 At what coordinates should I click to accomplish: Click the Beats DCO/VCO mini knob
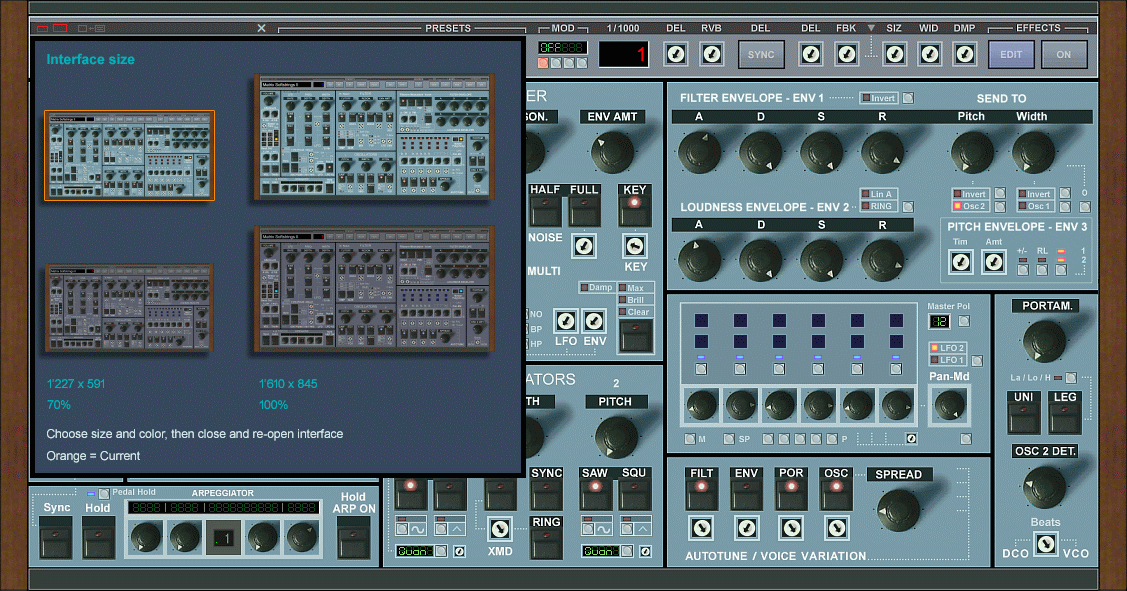click(1045, 543)
